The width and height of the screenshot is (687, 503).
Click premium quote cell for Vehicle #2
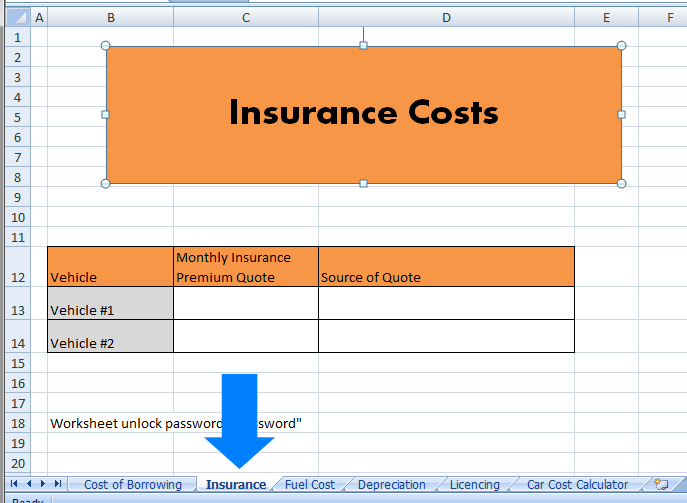(246, 336)
